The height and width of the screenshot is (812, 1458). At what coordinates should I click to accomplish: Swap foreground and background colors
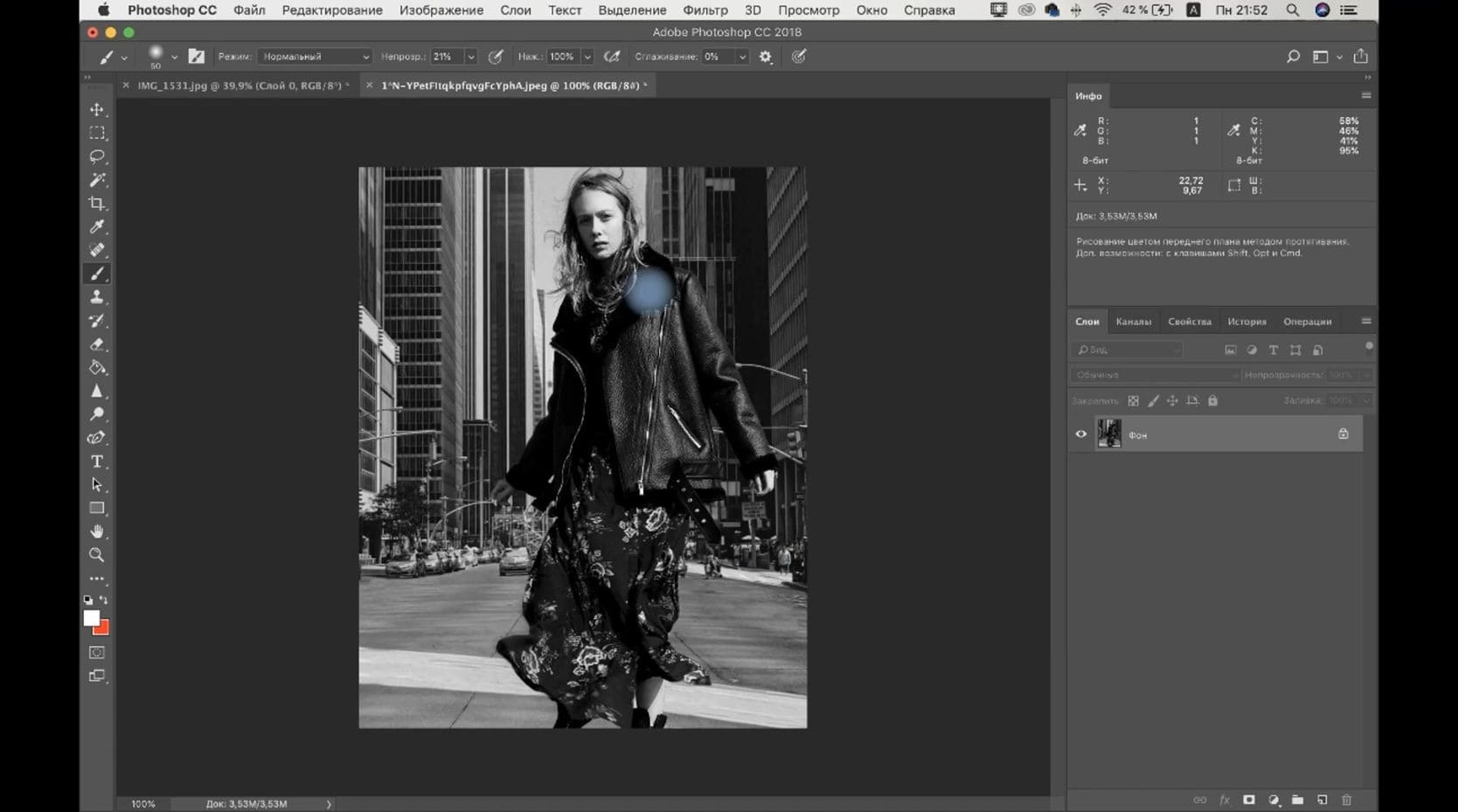(104, 600)
